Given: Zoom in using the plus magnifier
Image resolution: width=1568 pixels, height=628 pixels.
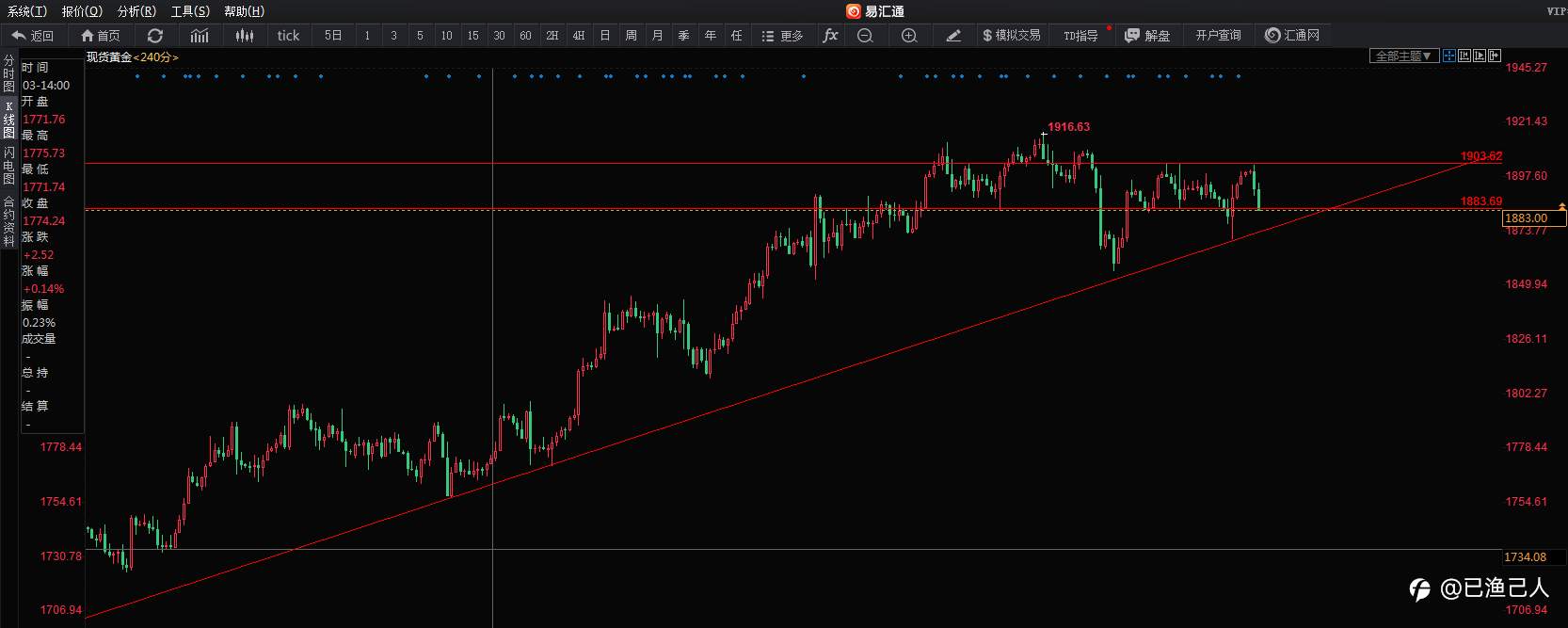Looking at the screenshot, I should coord(909,35).
